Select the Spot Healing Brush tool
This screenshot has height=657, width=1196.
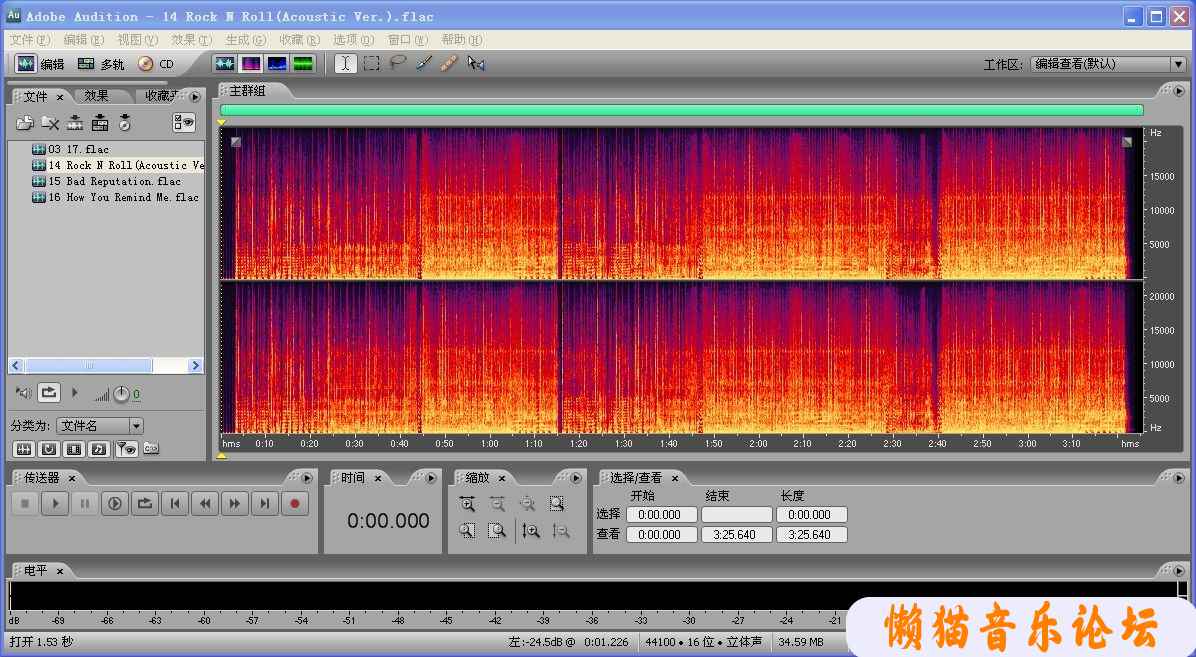coord(449,63)
